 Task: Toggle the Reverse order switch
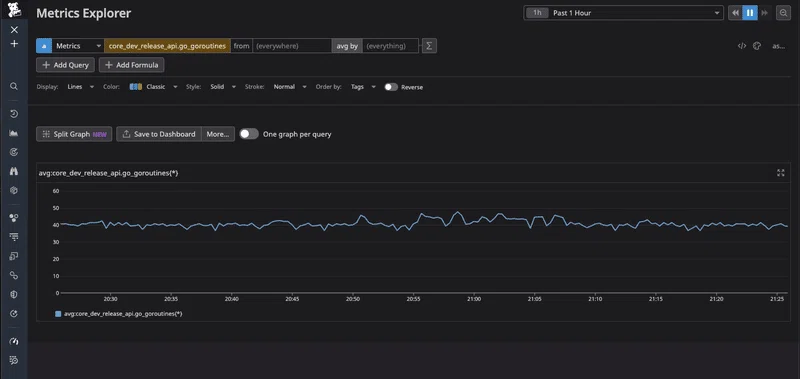(x=391, y=87)
